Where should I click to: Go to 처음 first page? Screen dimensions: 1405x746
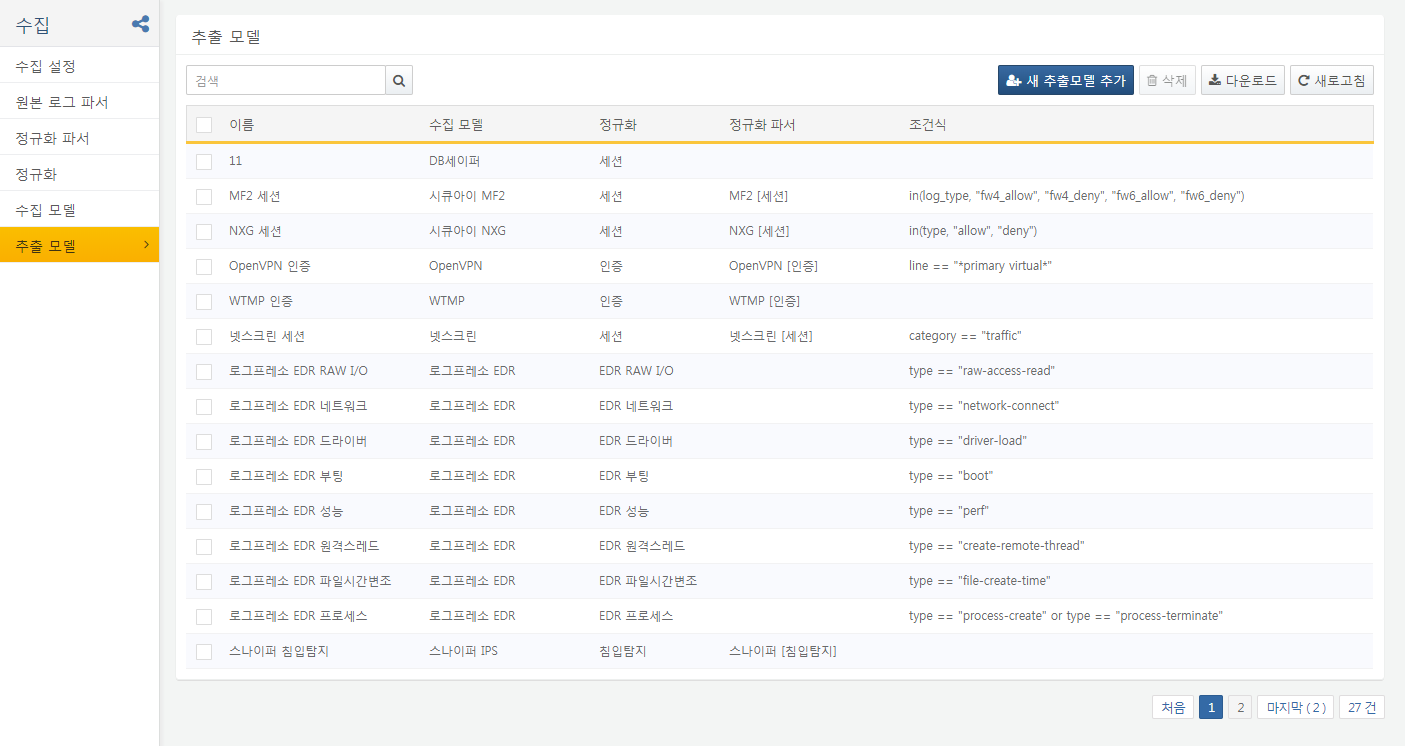[1173, 707]
